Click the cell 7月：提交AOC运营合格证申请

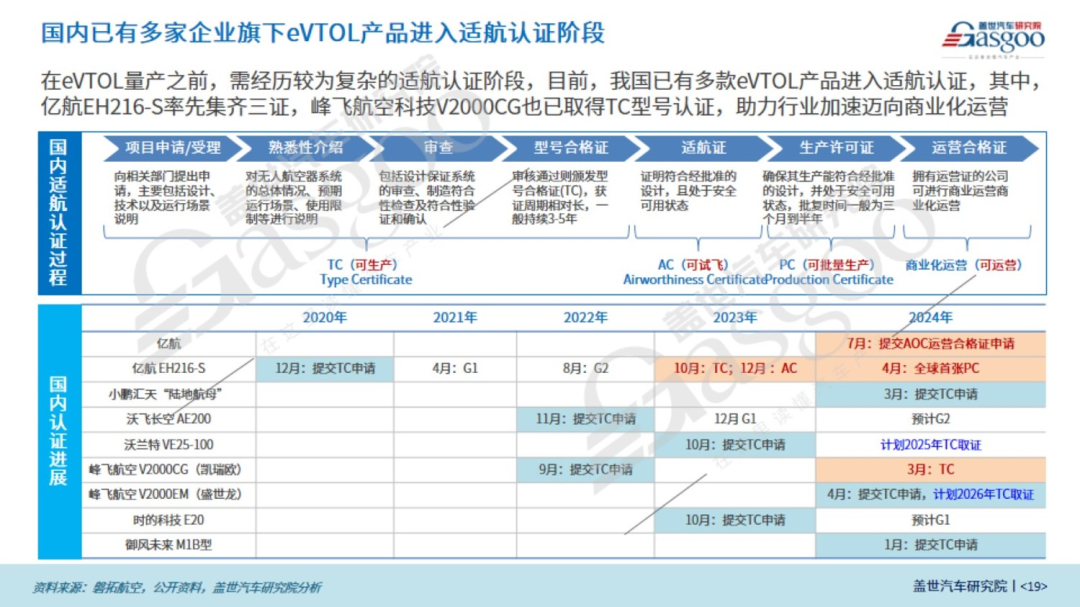pyautogui.click(x=931, y=344)
